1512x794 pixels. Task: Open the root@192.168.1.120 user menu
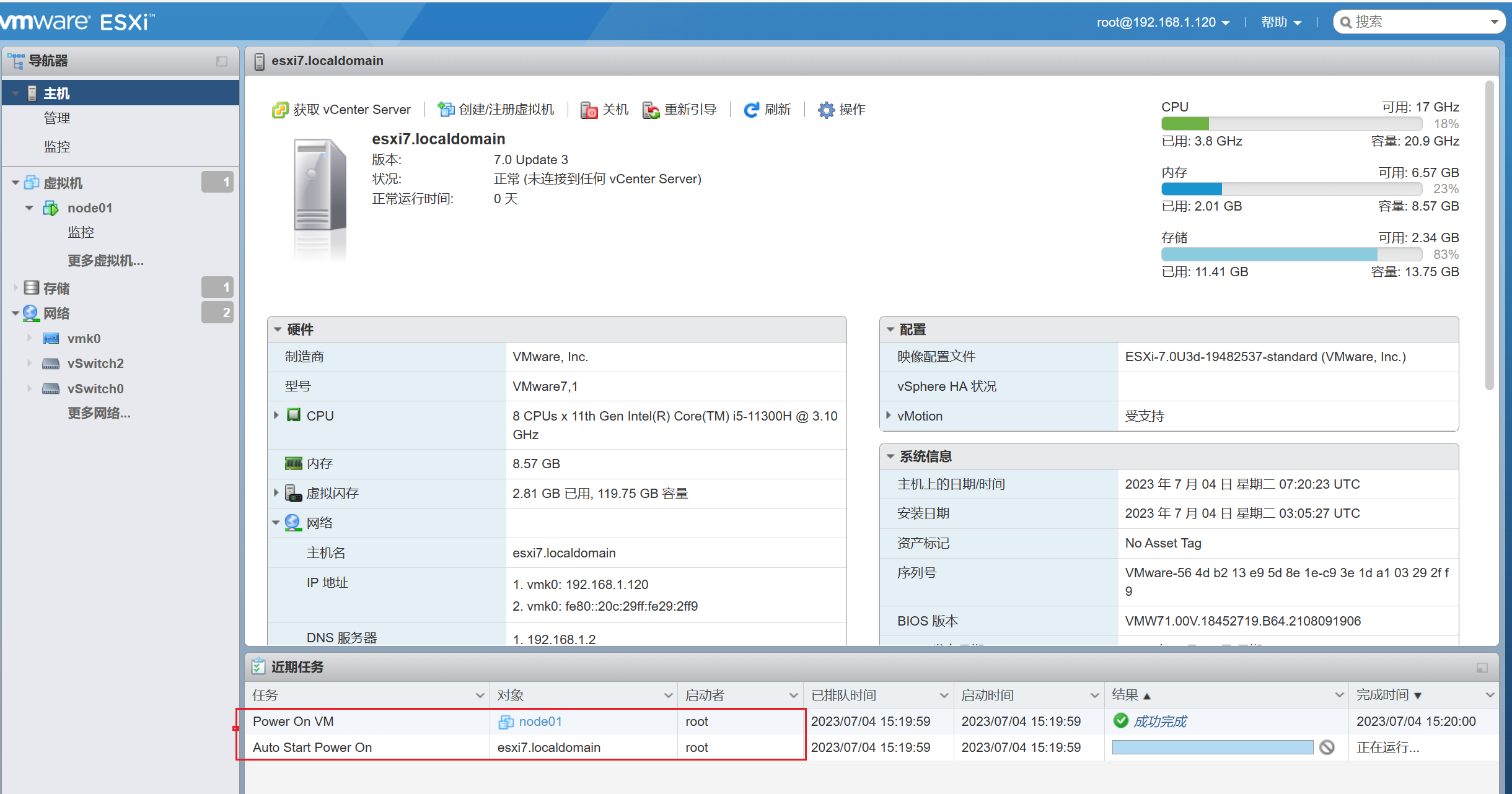tap(1163, 22)
